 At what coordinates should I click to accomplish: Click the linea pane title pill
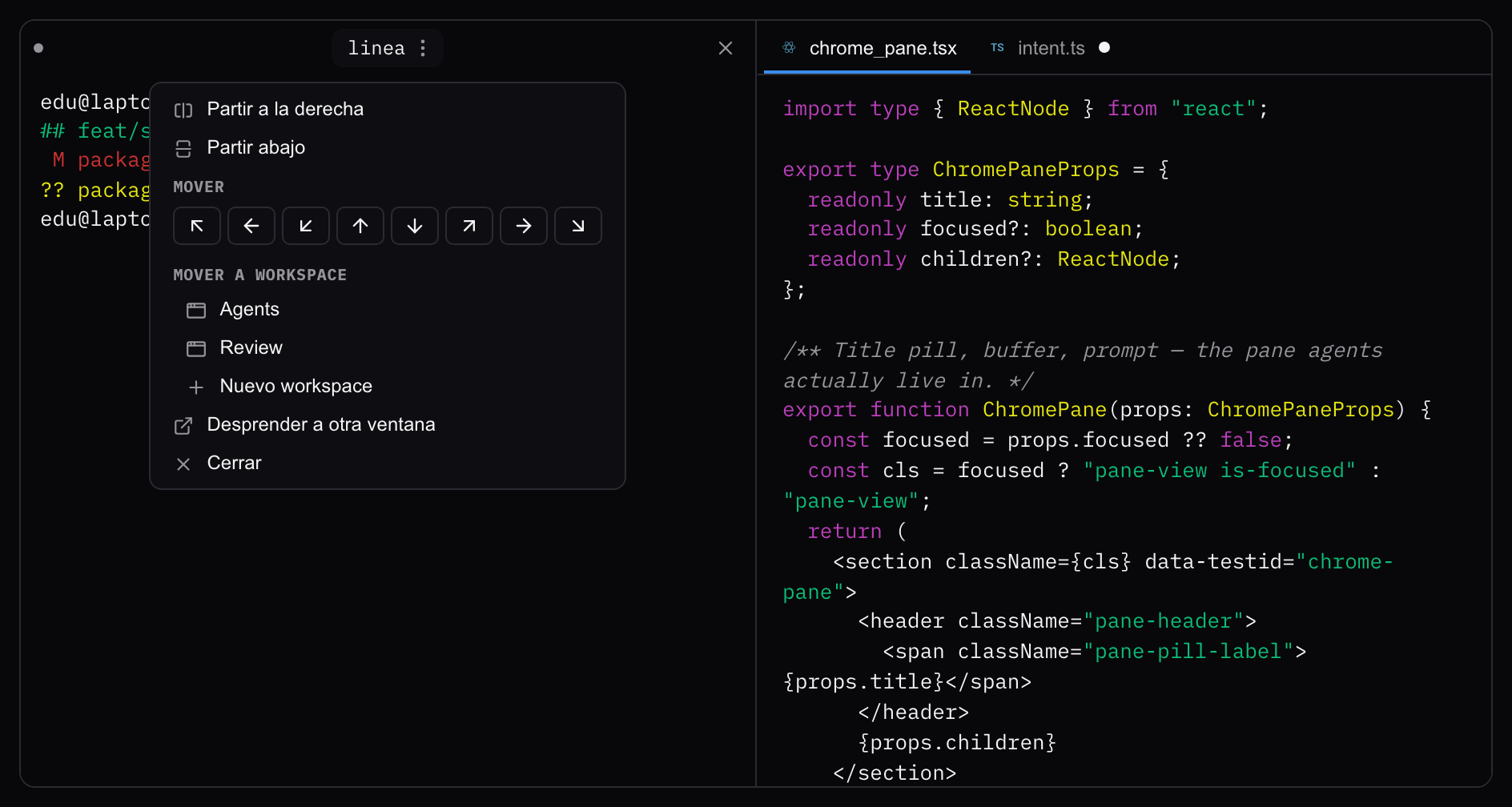[x=388, y=48]
